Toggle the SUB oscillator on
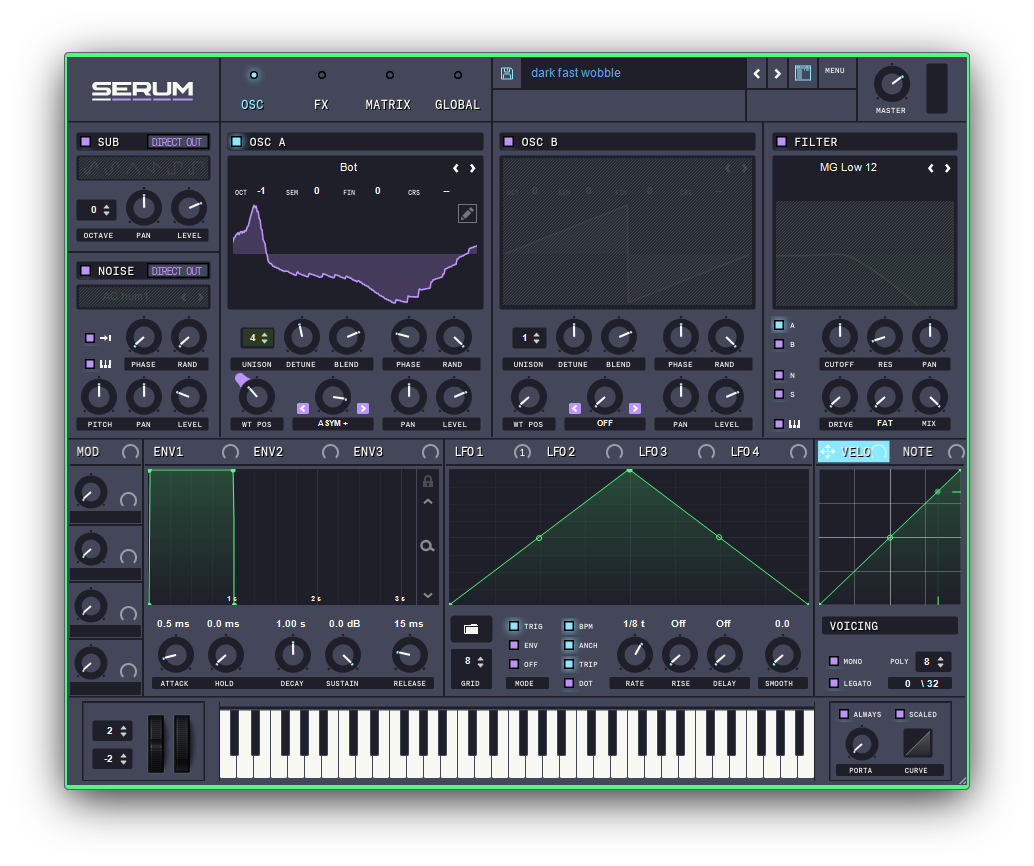This screenshot has width=1034, height=866. (x=85, y=142)
